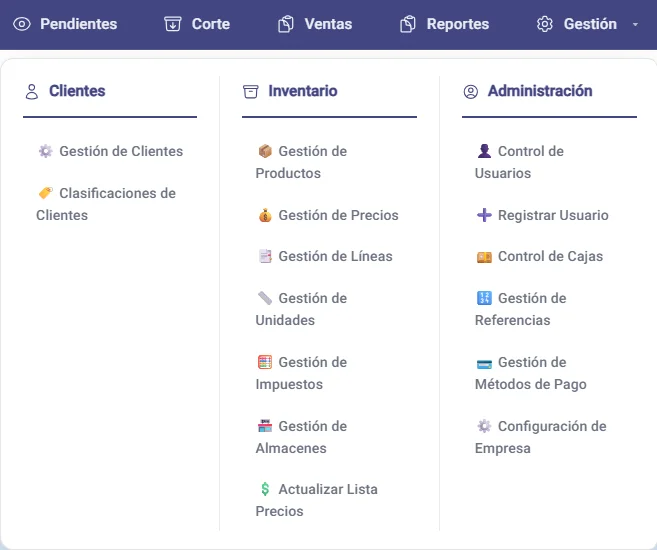Click the eye icon beside Pendientes

22,24
